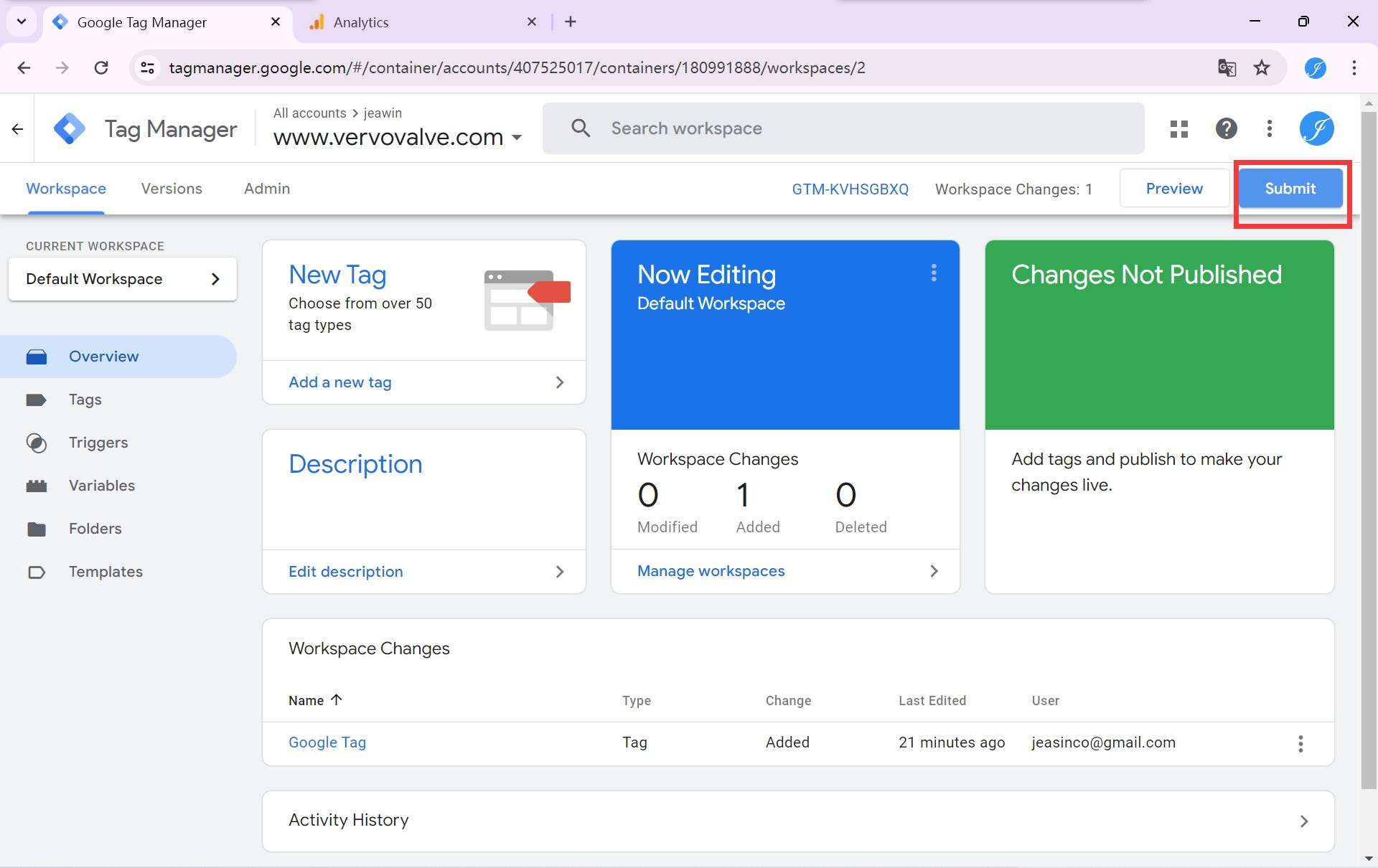Click the page vertical scrollbar

pos(1369,452)
